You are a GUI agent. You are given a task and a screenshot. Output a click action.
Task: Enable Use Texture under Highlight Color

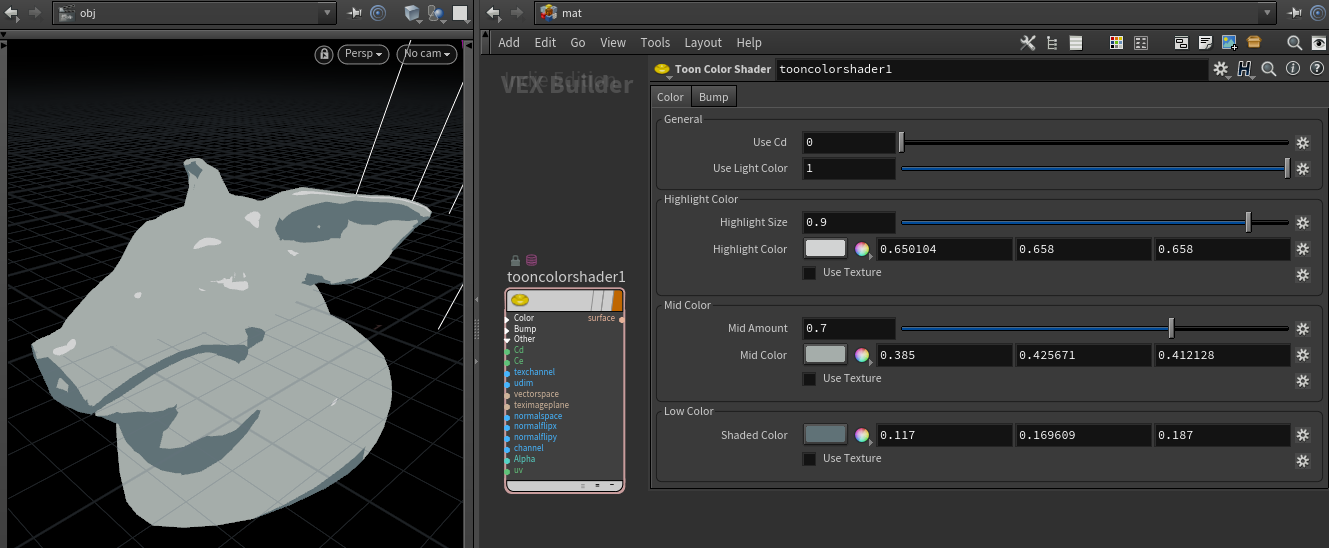810,273
